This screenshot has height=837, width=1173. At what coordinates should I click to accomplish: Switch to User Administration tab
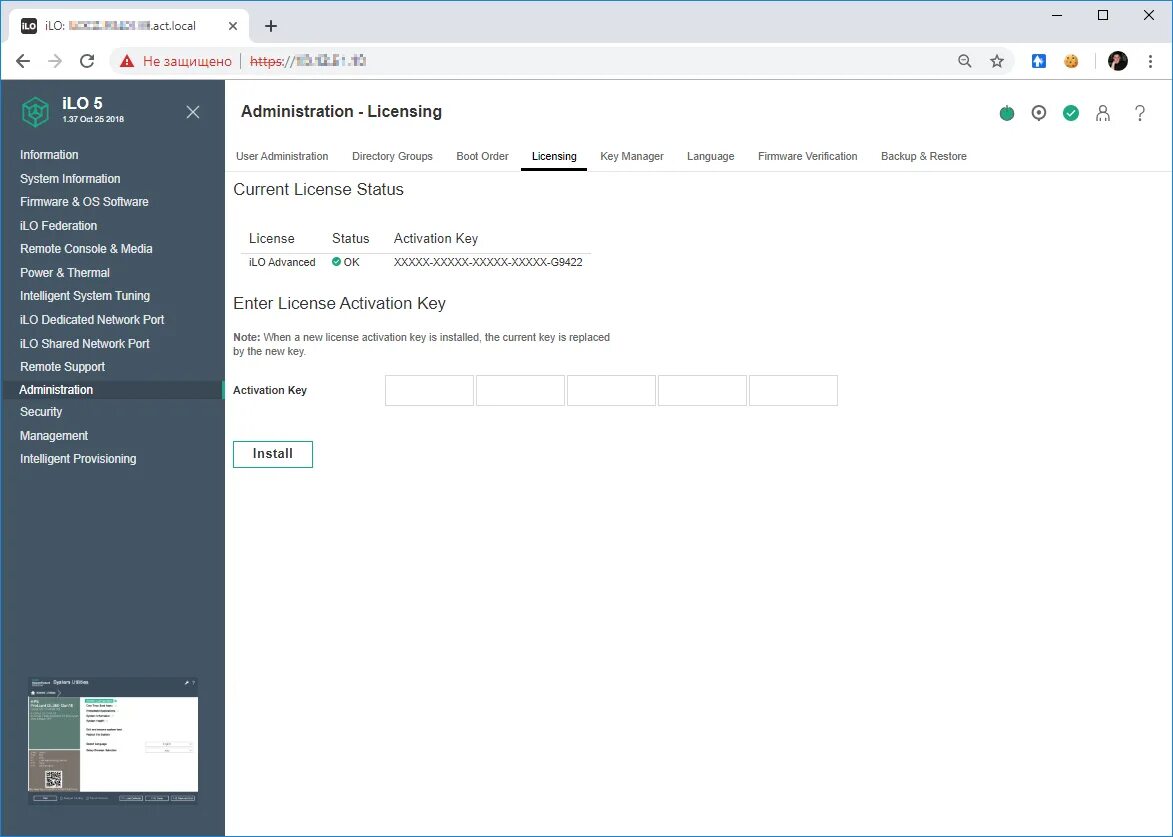tap(282, 156)
